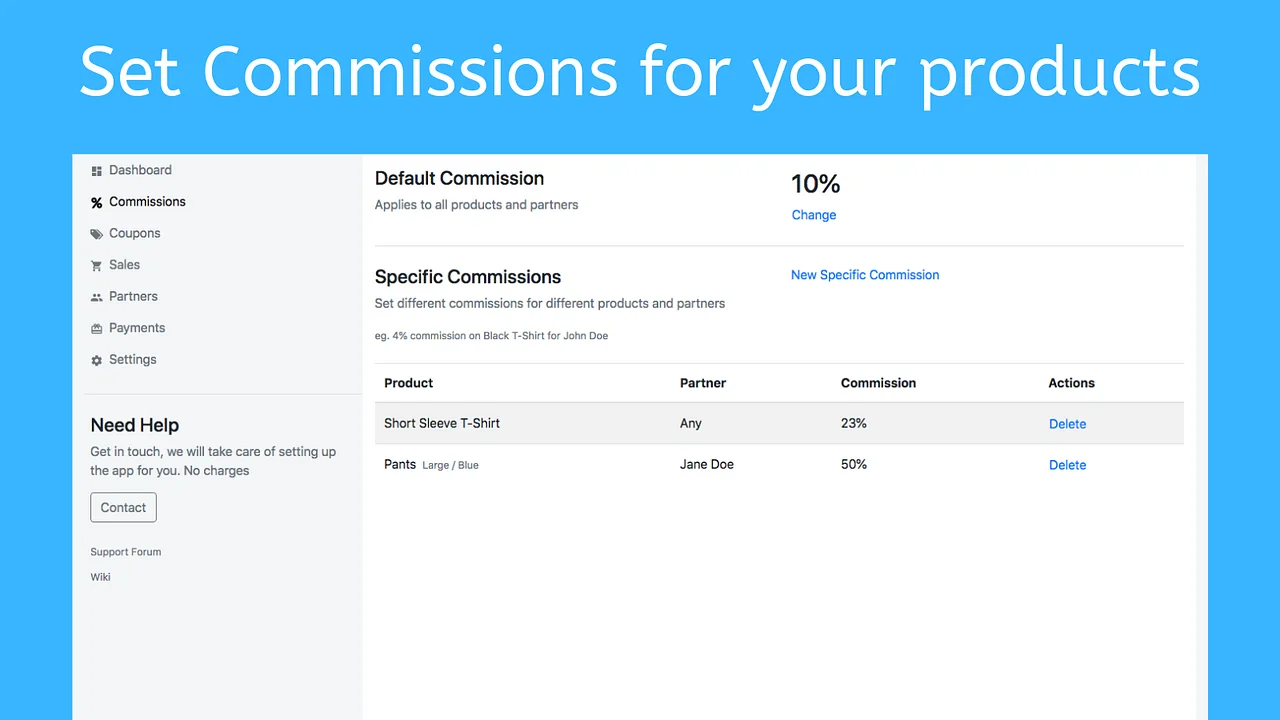Viewport: 1280px width, 720px height.
Task: Navigate to the Partners page
Action: pos(133,296)
